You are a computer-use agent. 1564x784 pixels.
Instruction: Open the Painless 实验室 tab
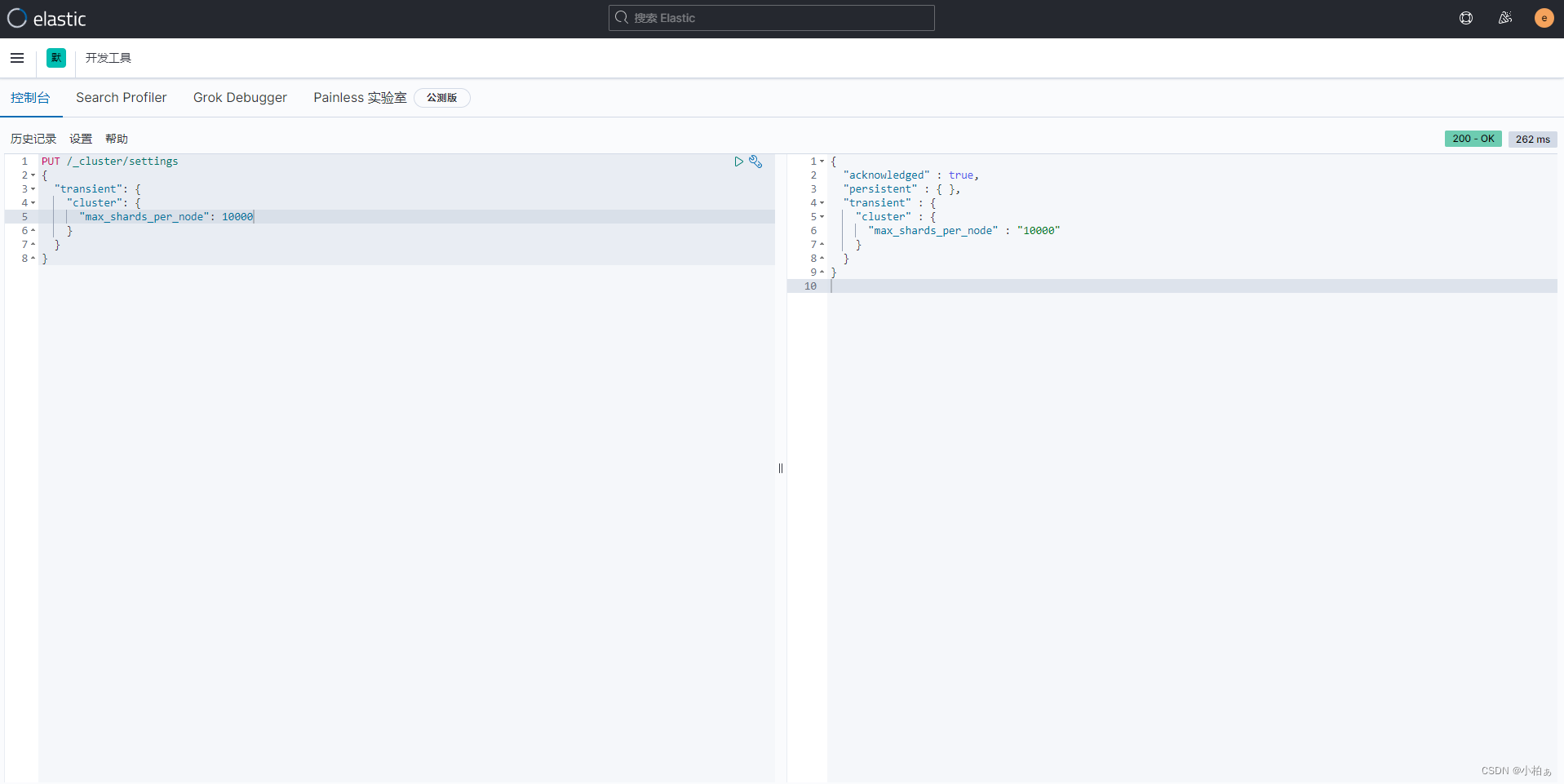pyautogui.click(x=360, y=98)
